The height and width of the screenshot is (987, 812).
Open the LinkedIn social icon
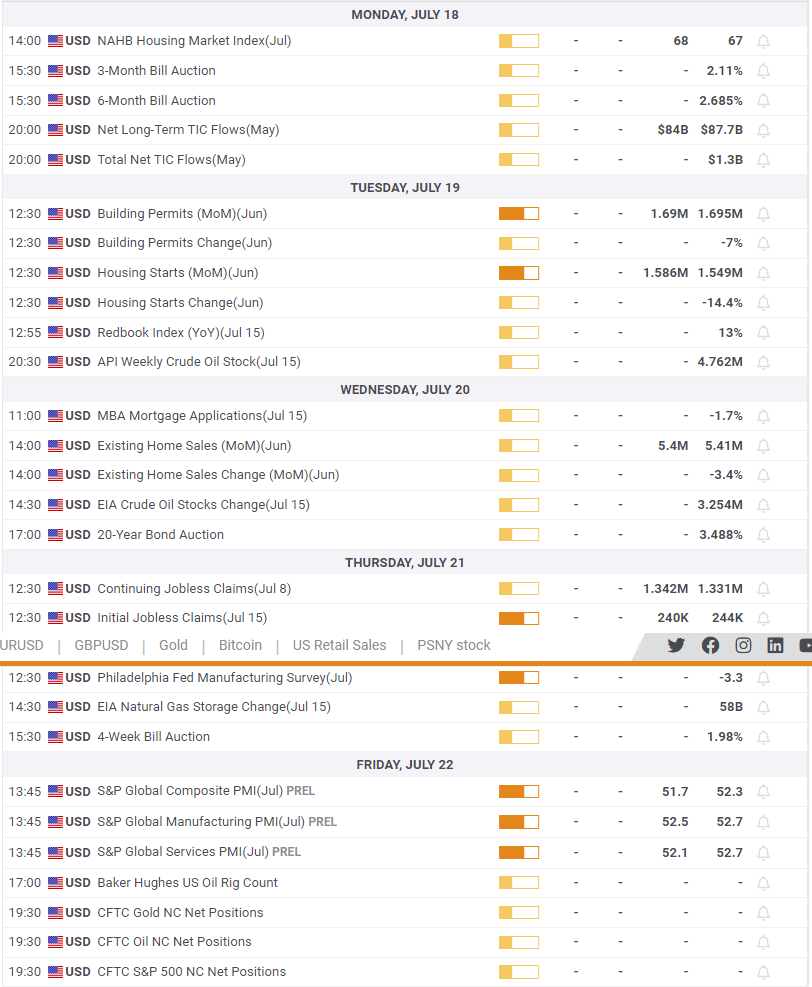tap(775, 645)
